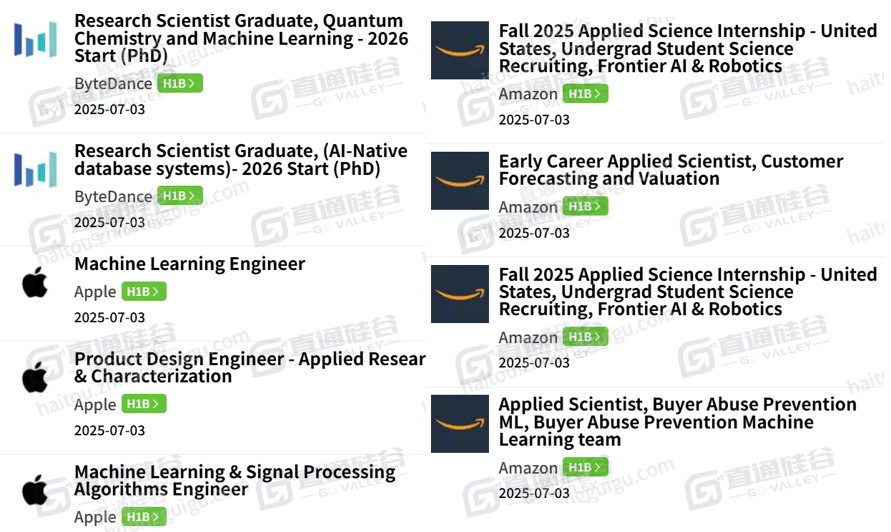Click Apple logo next to Machine Learning Engineer

point(35,282)
